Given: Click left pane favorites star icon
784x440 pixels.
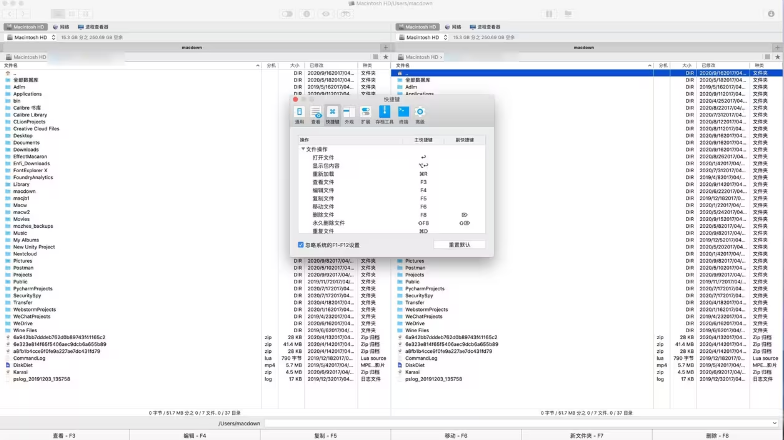Looking at the screenshot, I should pyautogui.click(x=386, y=57).
